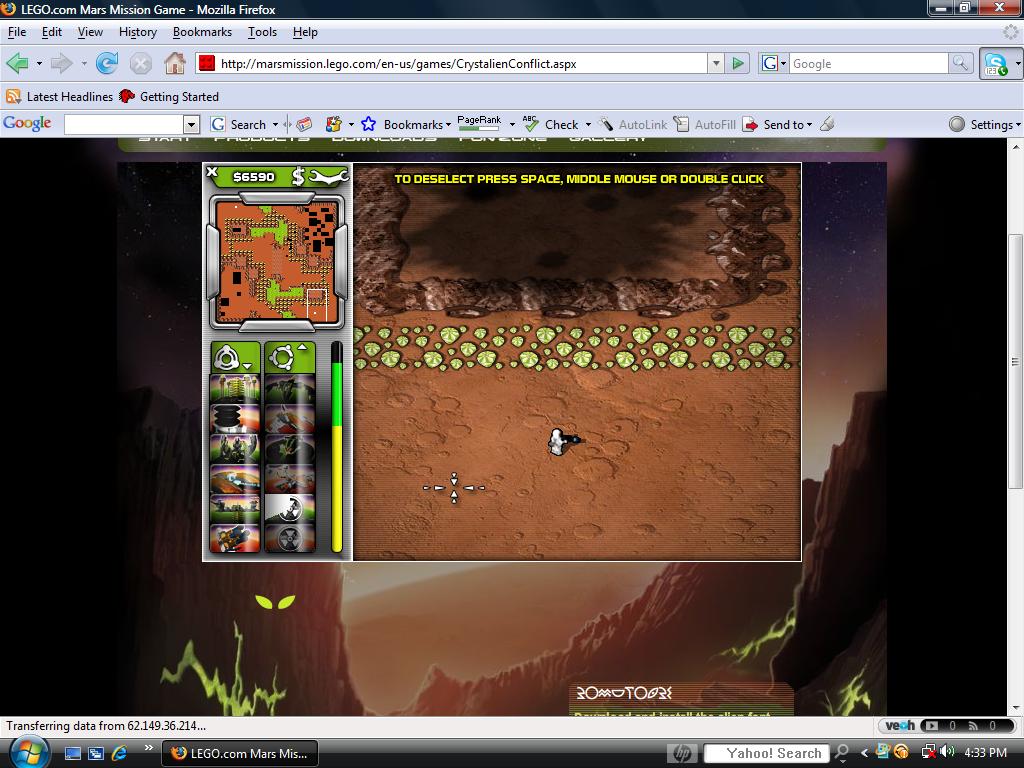This screenshot has height=768, width=1024.
Task: Reload the page with the Reload icon
Action: click(106, 63)
